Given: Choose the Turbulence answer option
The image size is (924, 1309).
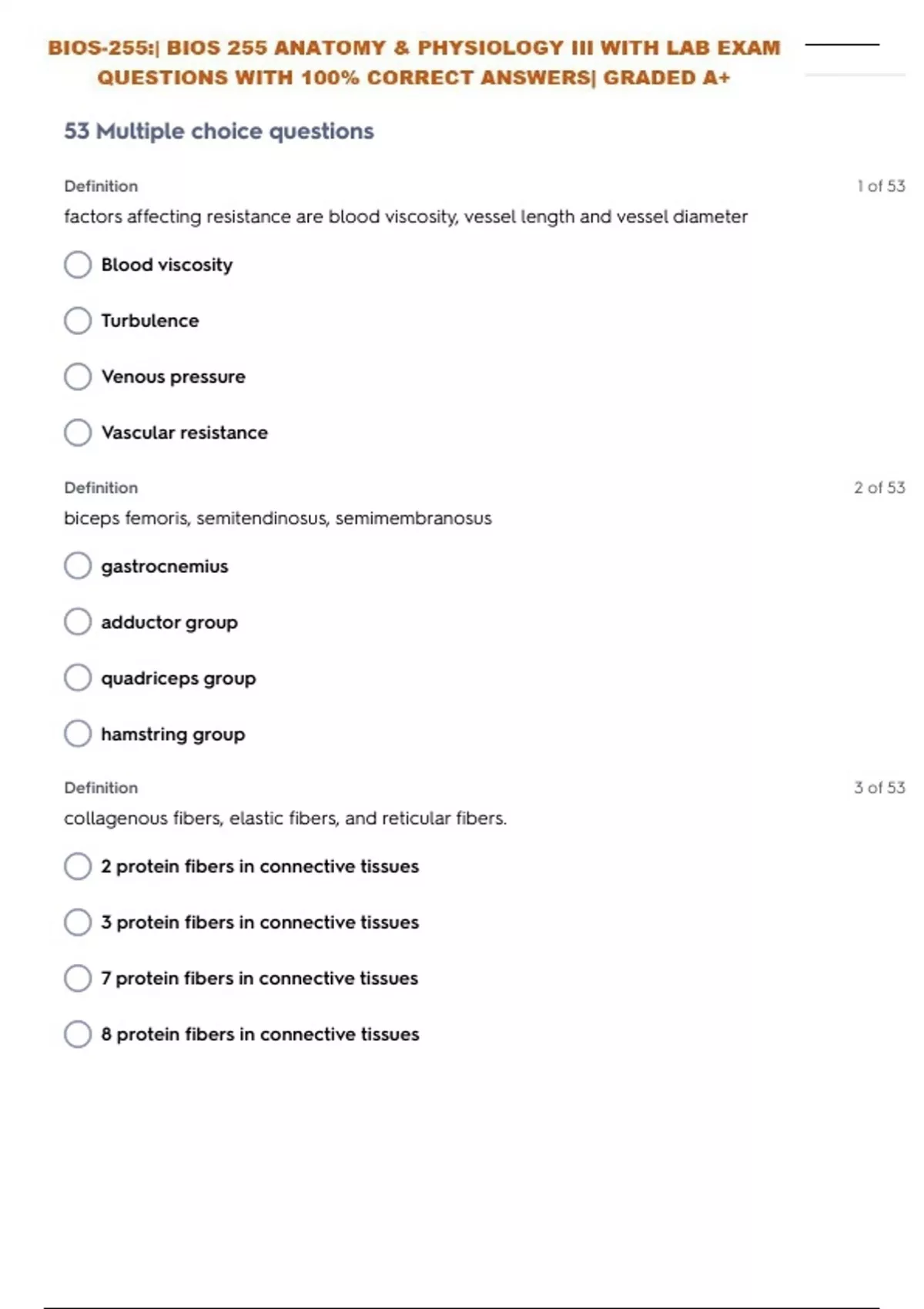Looking at the screenshot, I should [78, 321].
